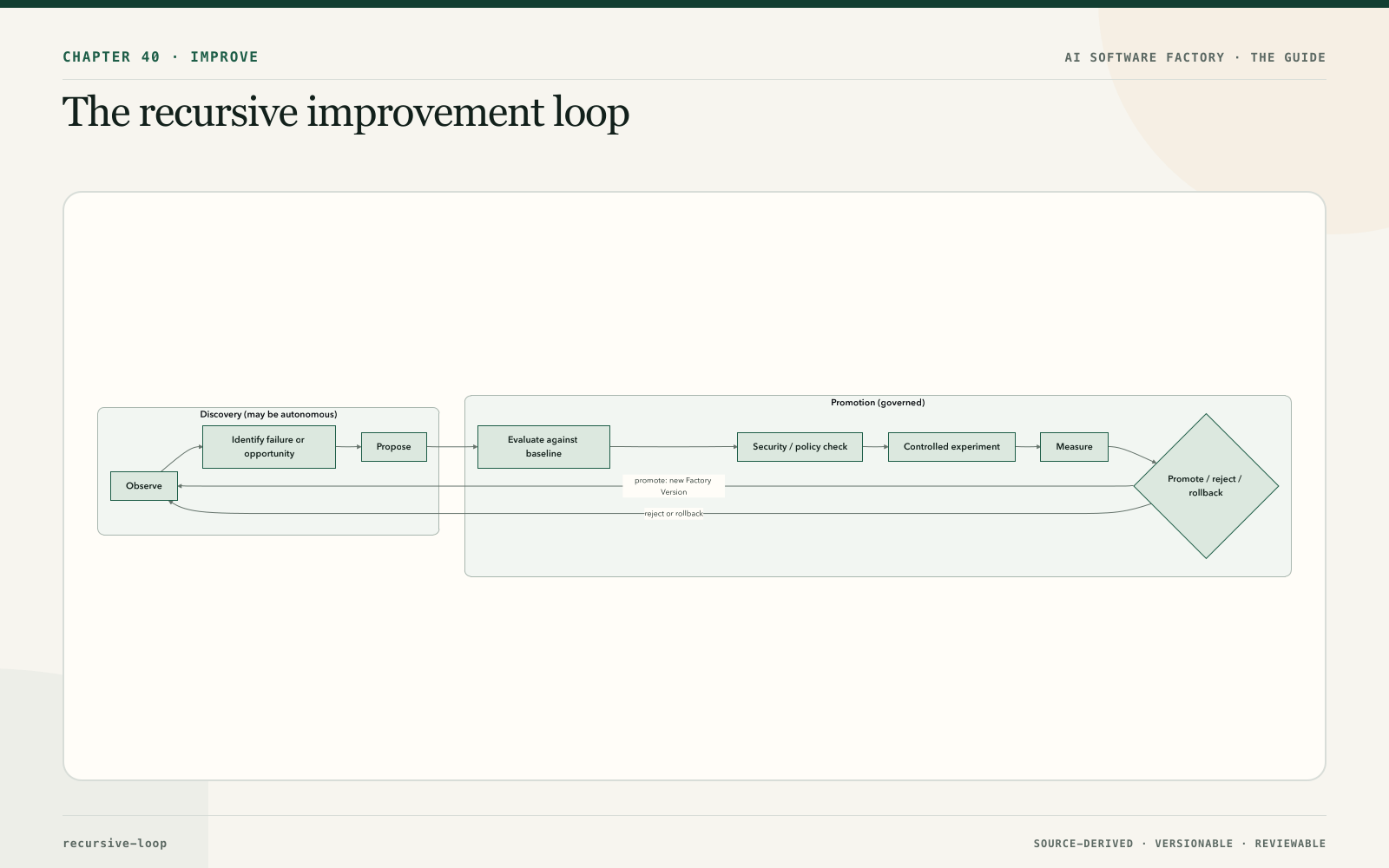Select the Promote / reject / rollback diamond
1389x868 pixels.
click(x=1206, y=486)
